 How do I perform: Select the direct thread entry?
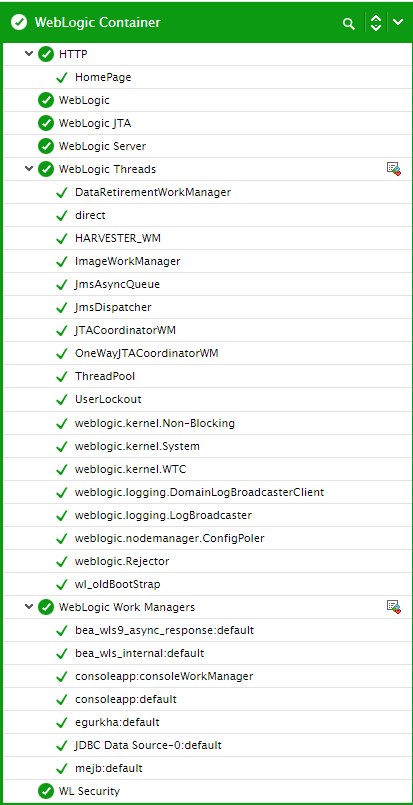(x=90, y=215)
